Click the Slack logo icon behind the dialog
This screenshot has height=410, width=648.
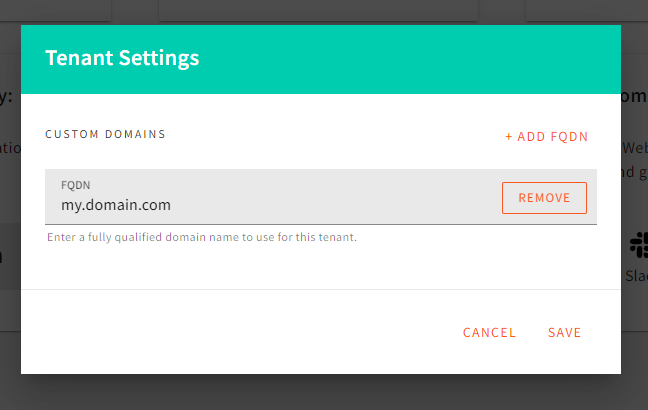(638, 244)
